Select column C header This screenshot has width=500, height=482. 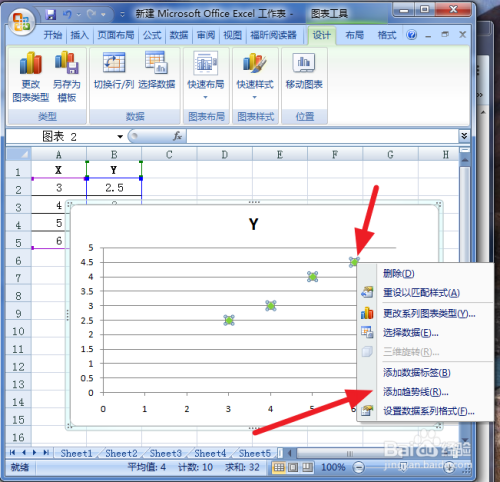[169, 155]
